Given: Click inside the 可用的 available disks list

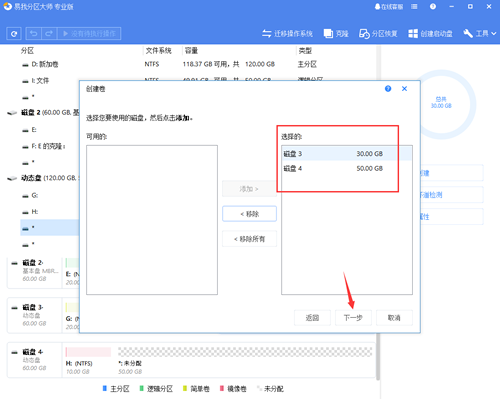Looking at the screenshot, I should coord(152,220).
